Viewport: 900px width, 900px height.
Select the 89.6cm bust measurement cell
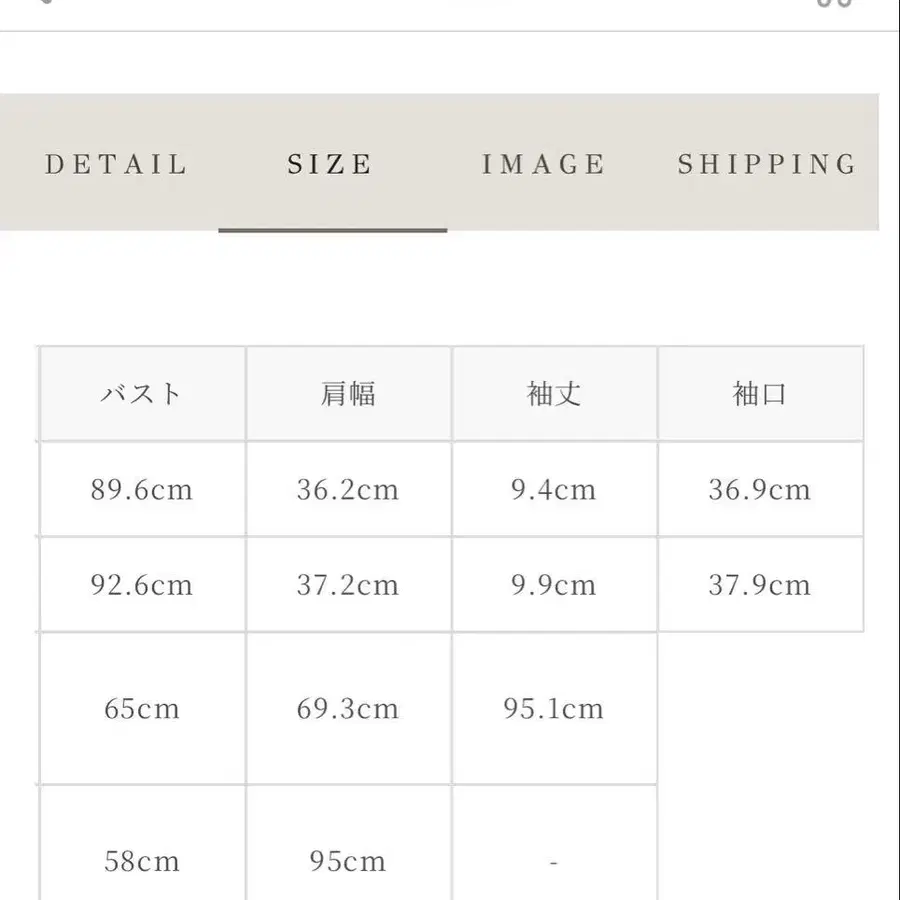pos(141,489)
